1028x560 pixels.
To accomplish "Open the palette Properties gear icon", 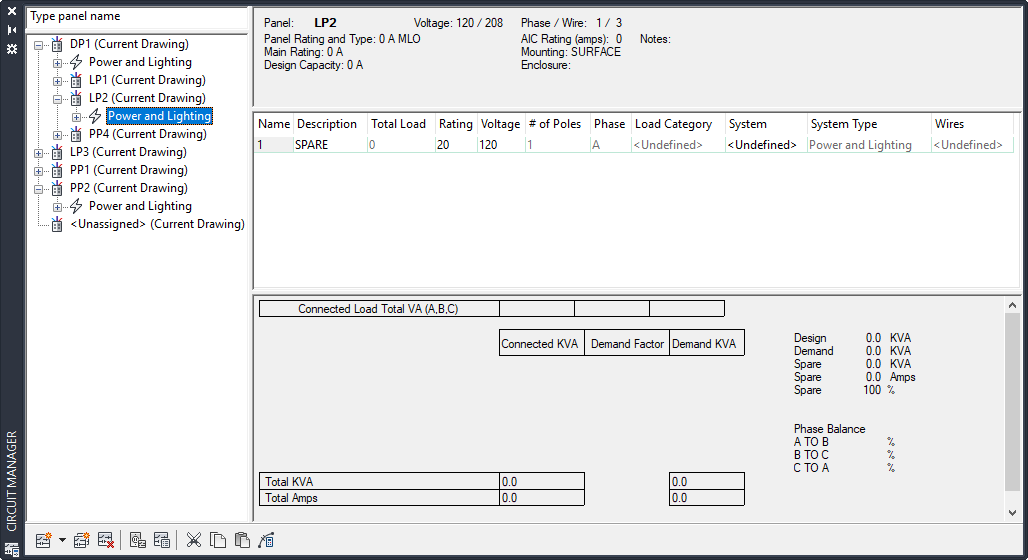I will click(x=12, y=49).
